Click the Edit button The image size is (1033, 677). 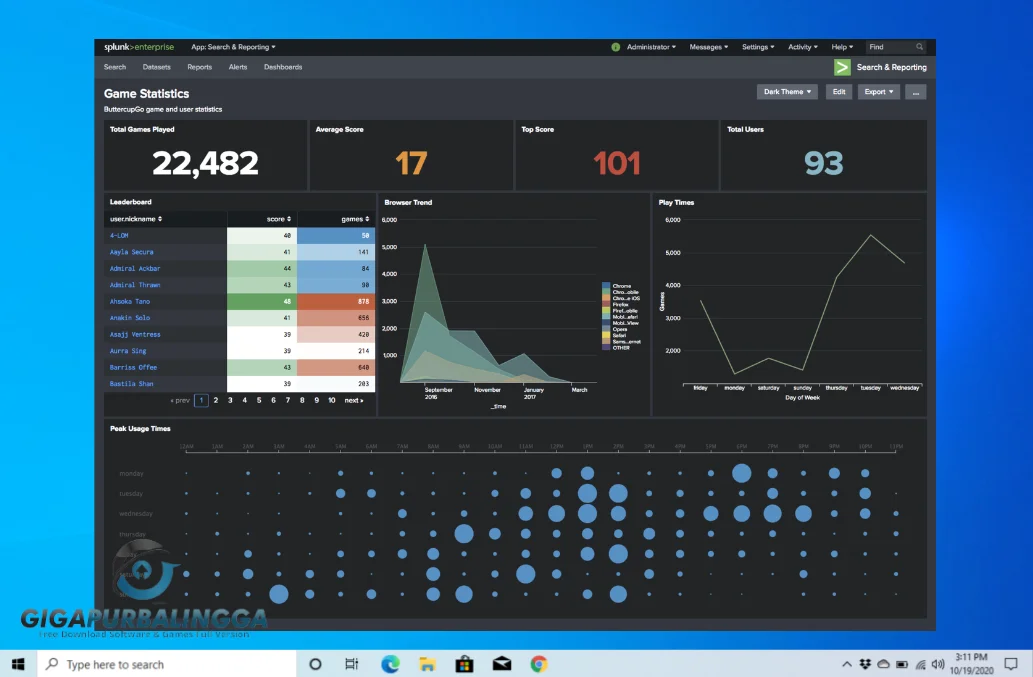pyautogui.click(x=839, y=91)
